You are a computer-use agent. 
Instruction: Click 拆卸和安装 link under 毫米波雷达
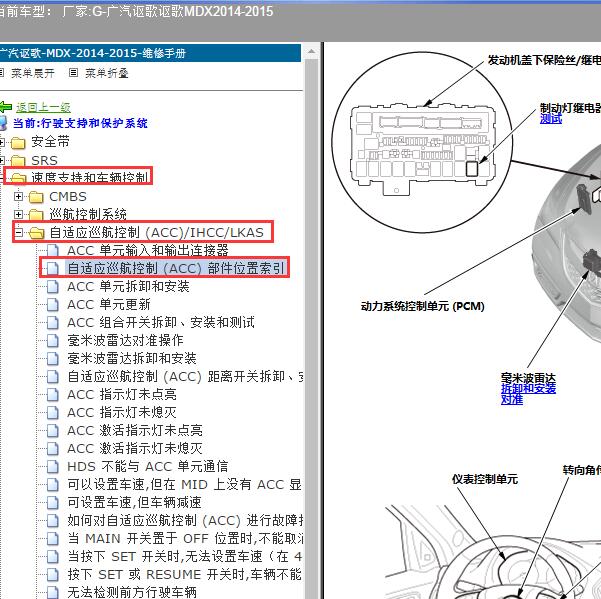(x=528, y=389)
